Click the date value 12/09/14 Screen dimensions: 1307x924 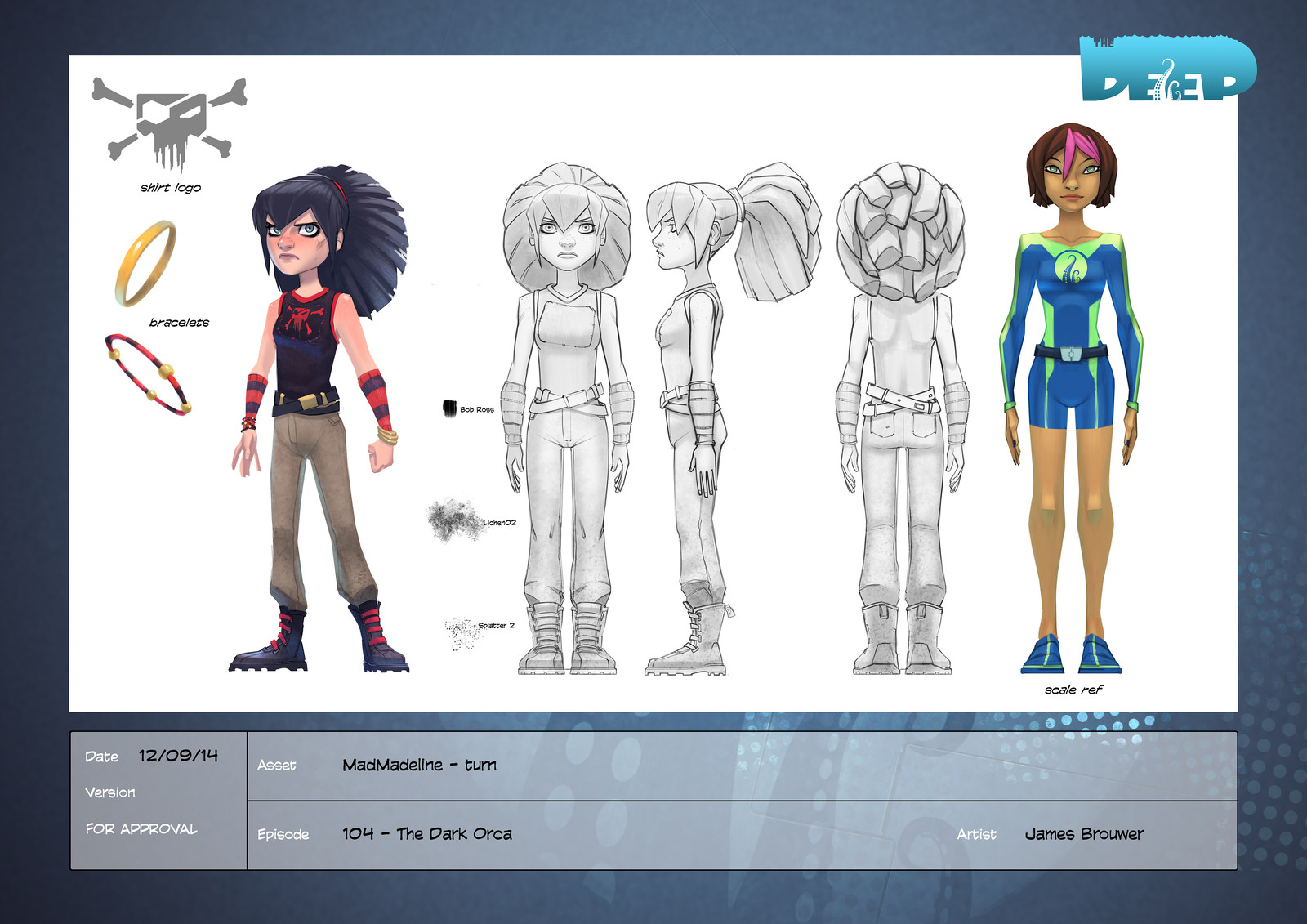click(x=178, y=756)
